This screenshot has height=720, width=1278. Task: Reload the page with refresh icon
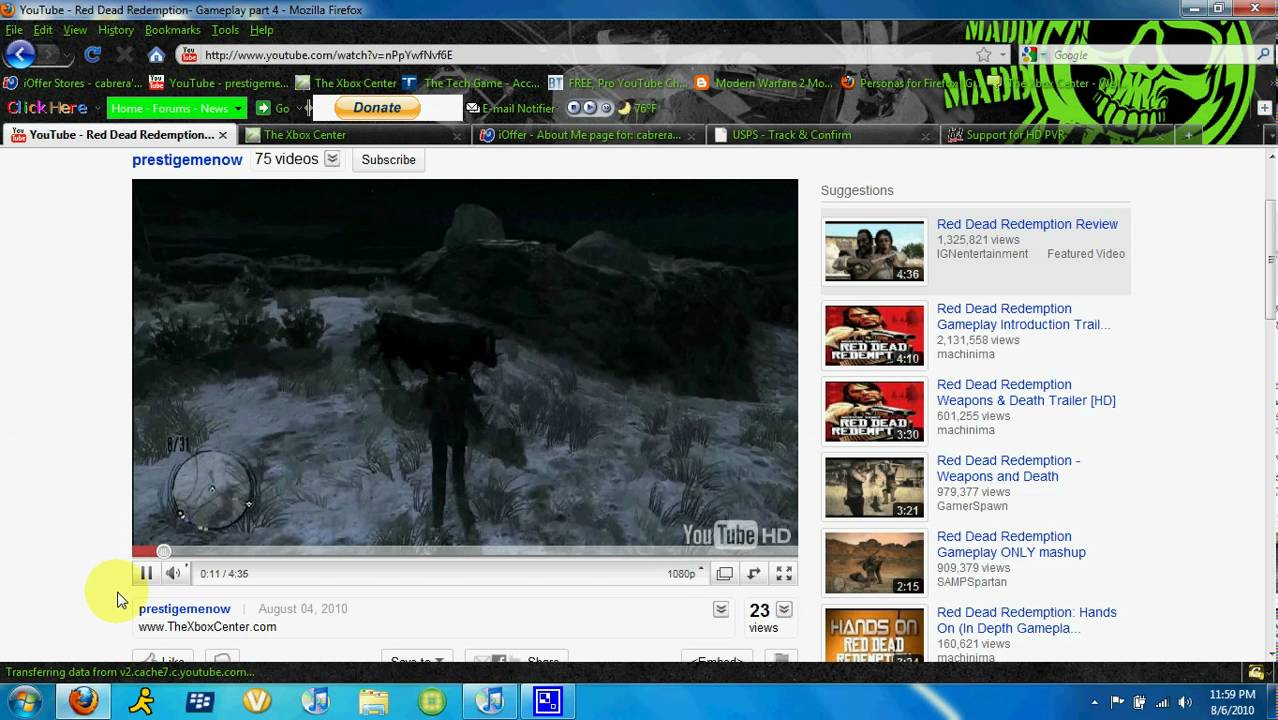pos(93,55)
